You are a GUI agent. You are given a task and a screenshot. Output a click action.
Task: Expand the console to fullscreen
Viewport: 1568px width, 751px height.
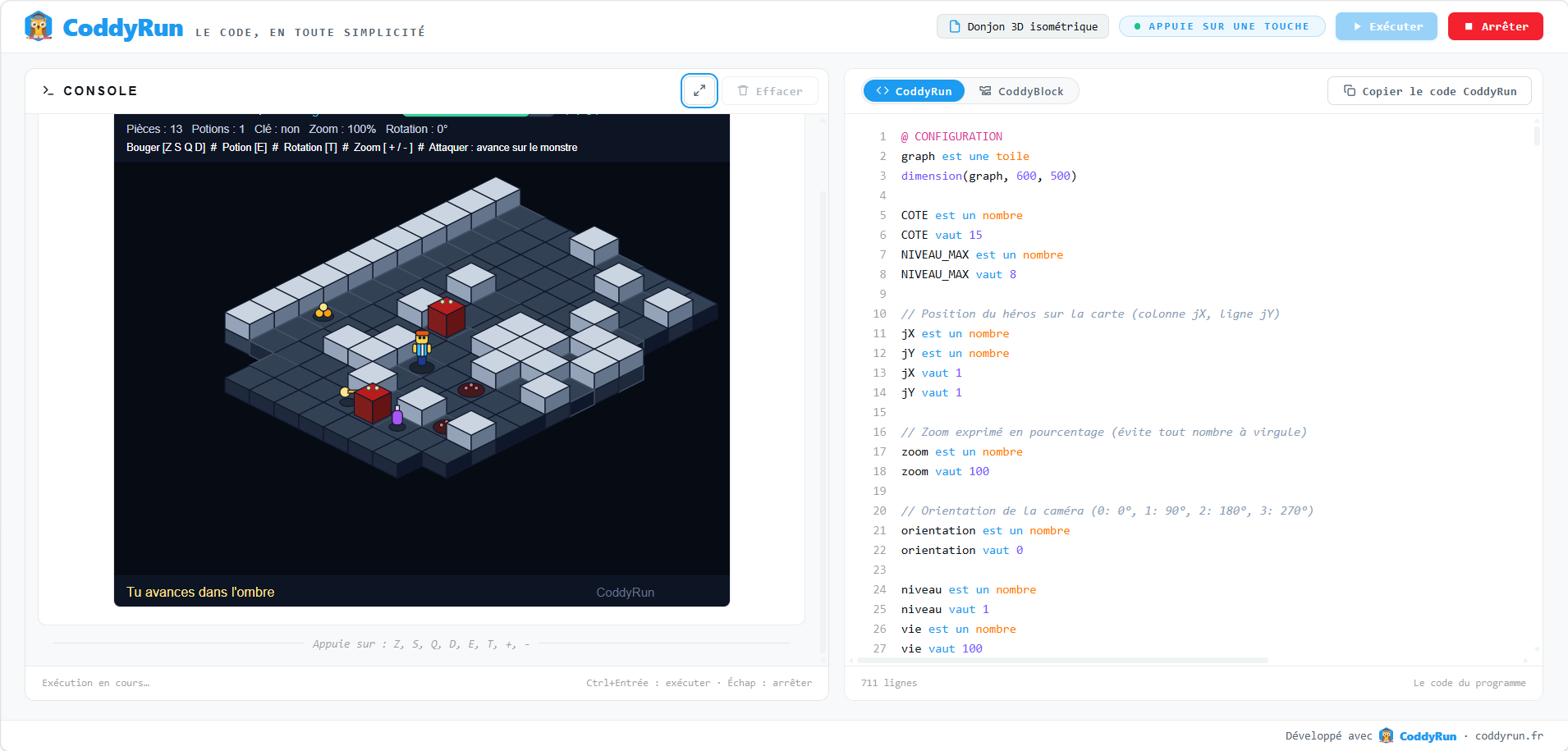(x=699, y=90)
